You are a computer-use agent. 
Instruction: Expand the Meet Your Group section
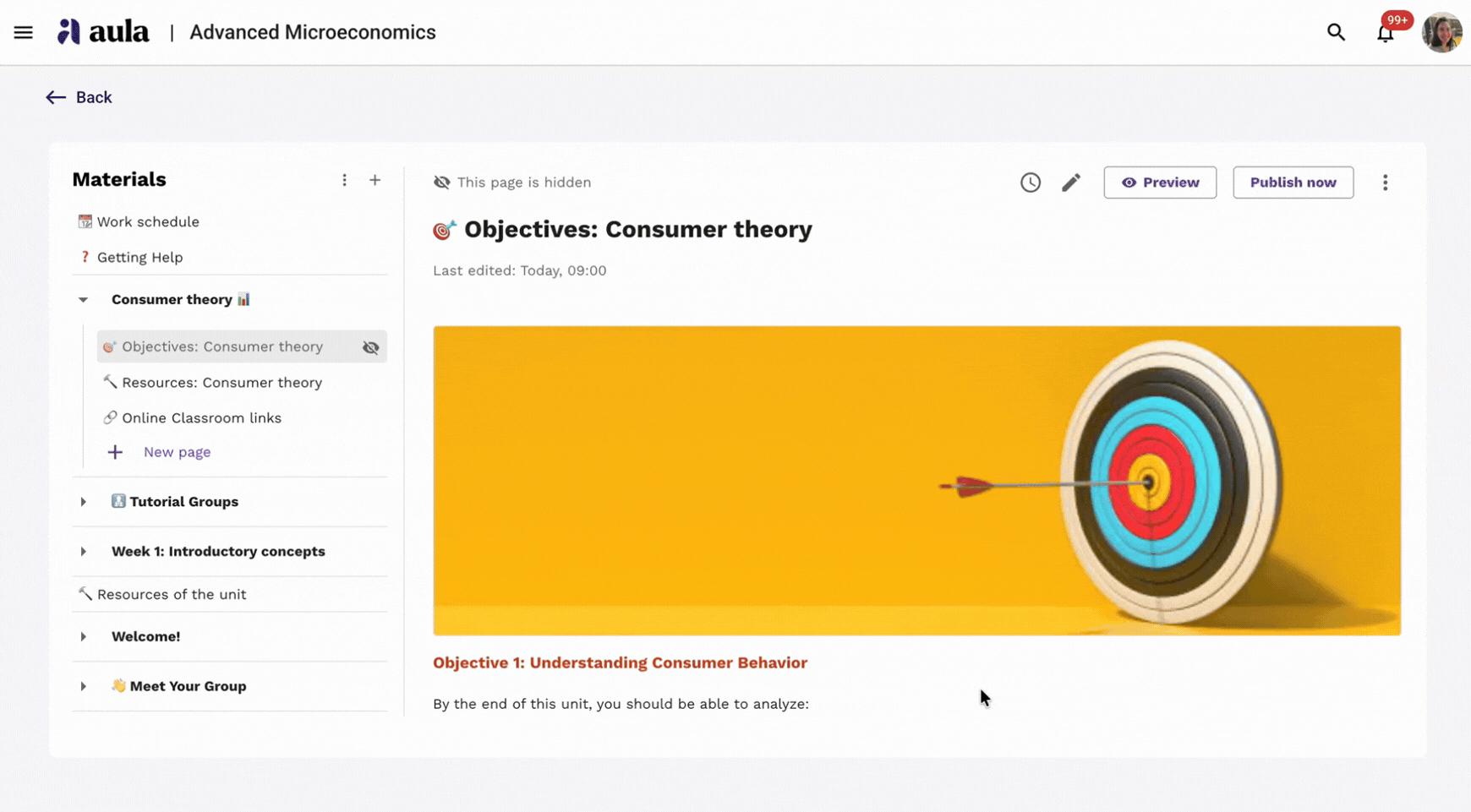tap(83, 686)
